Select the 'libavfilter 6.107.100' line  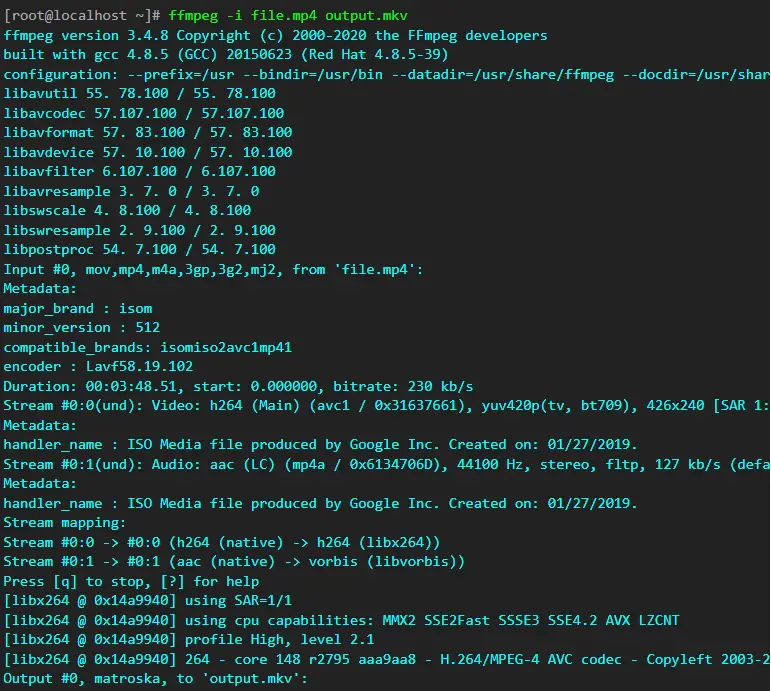coord(139,172)
